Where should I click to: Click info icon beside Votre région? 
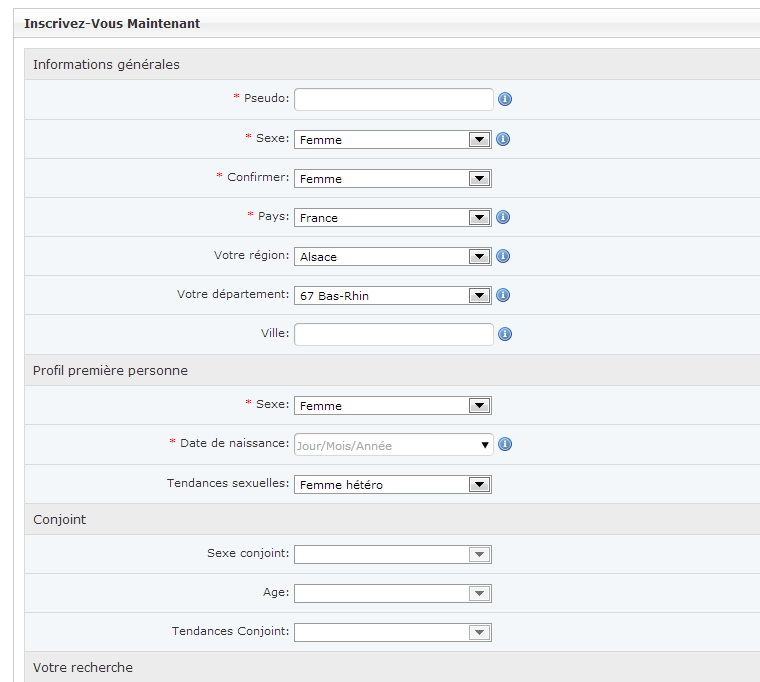point(503,256)
